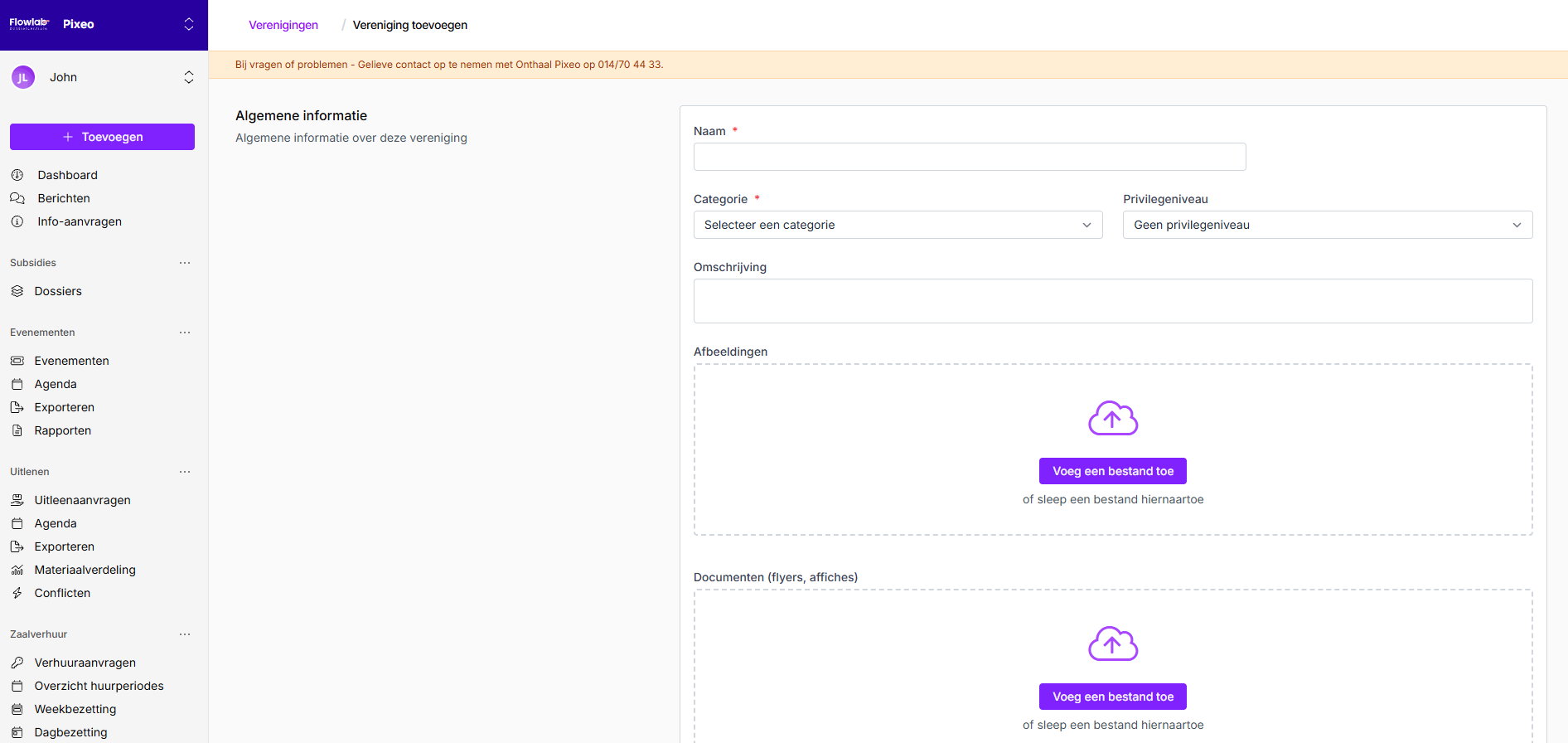1568x743 pixels.
Task: Click the Verenigingen breadcrumb link
Action: tap(283, 25)
